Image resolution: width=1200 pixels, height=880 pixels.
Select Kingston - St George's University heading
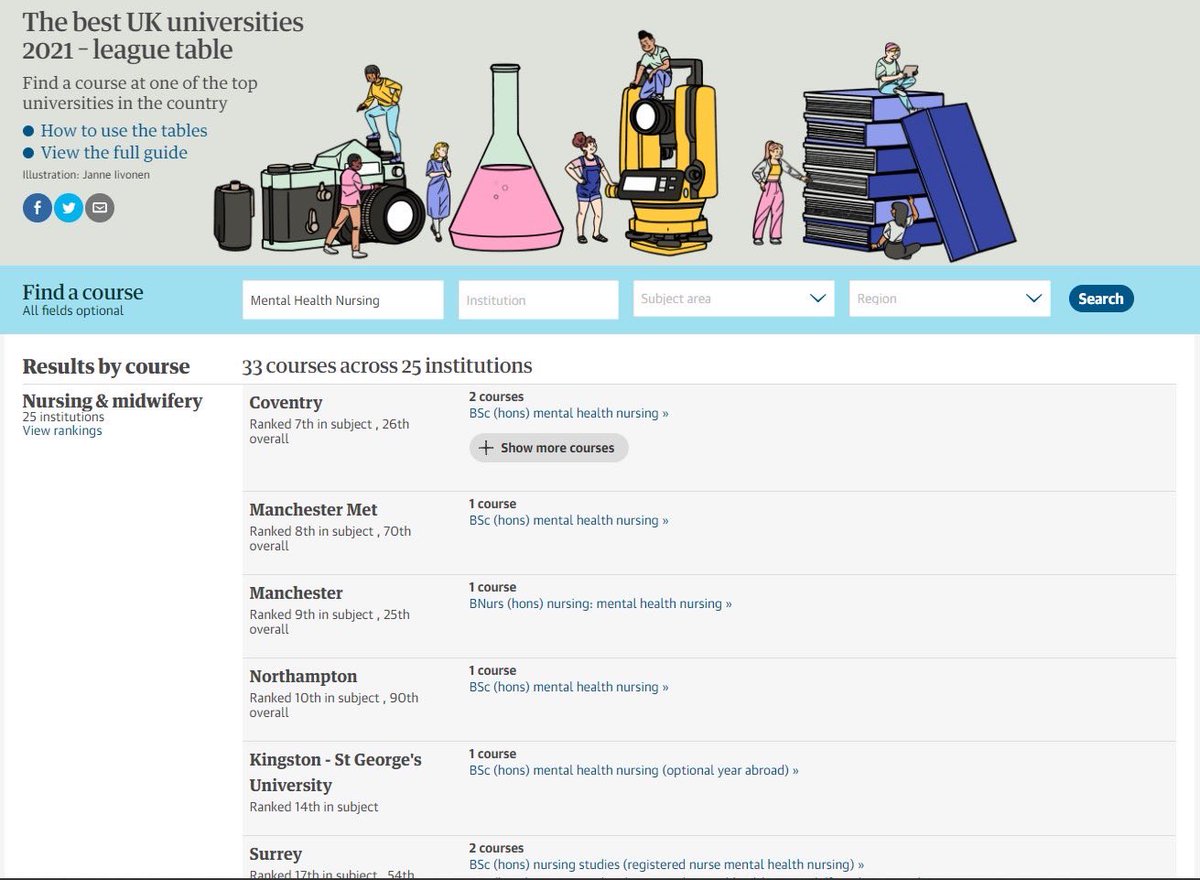click(335, 772)
